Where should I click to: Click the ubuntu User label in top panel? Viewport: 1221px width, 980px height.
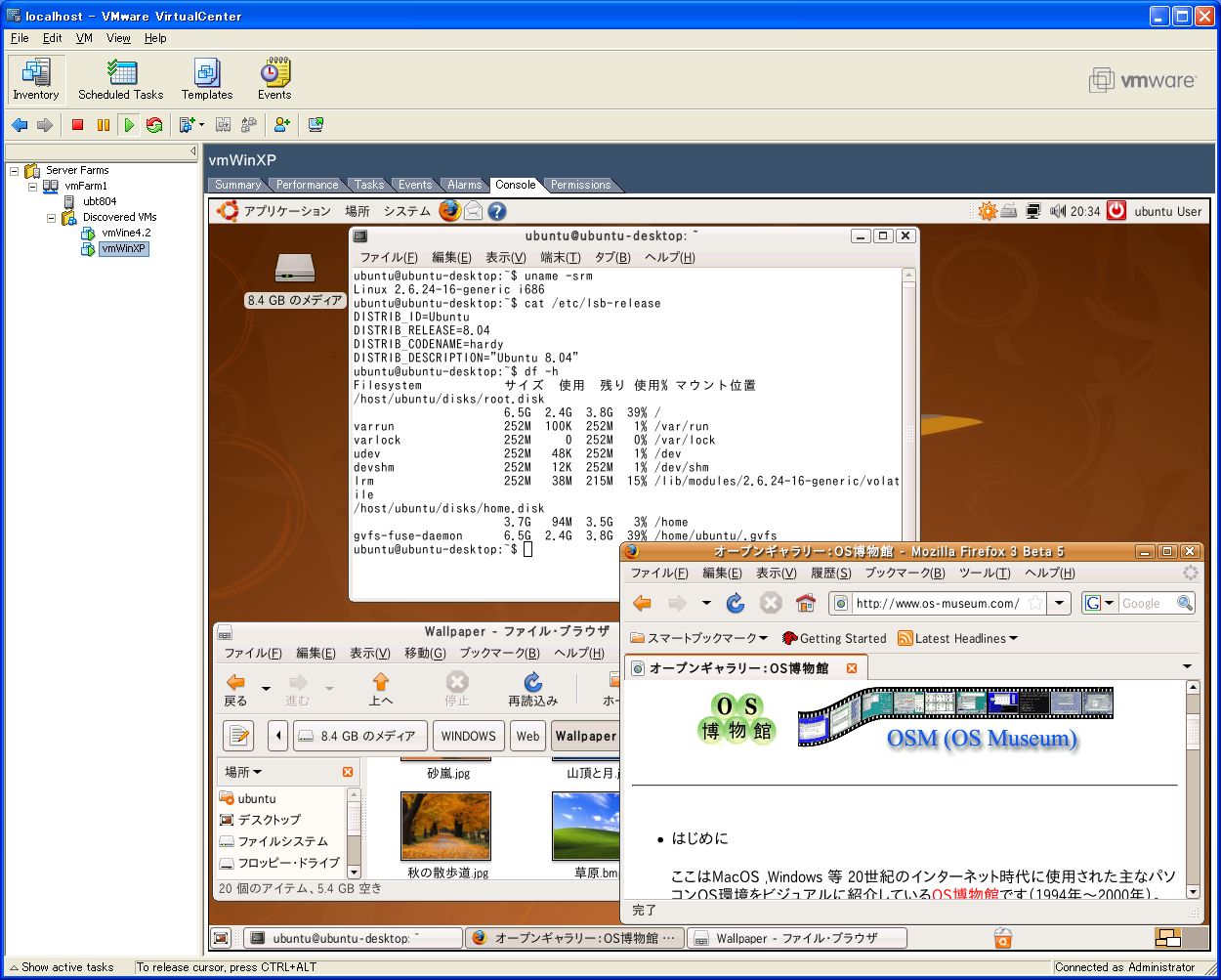[1168, 211]
